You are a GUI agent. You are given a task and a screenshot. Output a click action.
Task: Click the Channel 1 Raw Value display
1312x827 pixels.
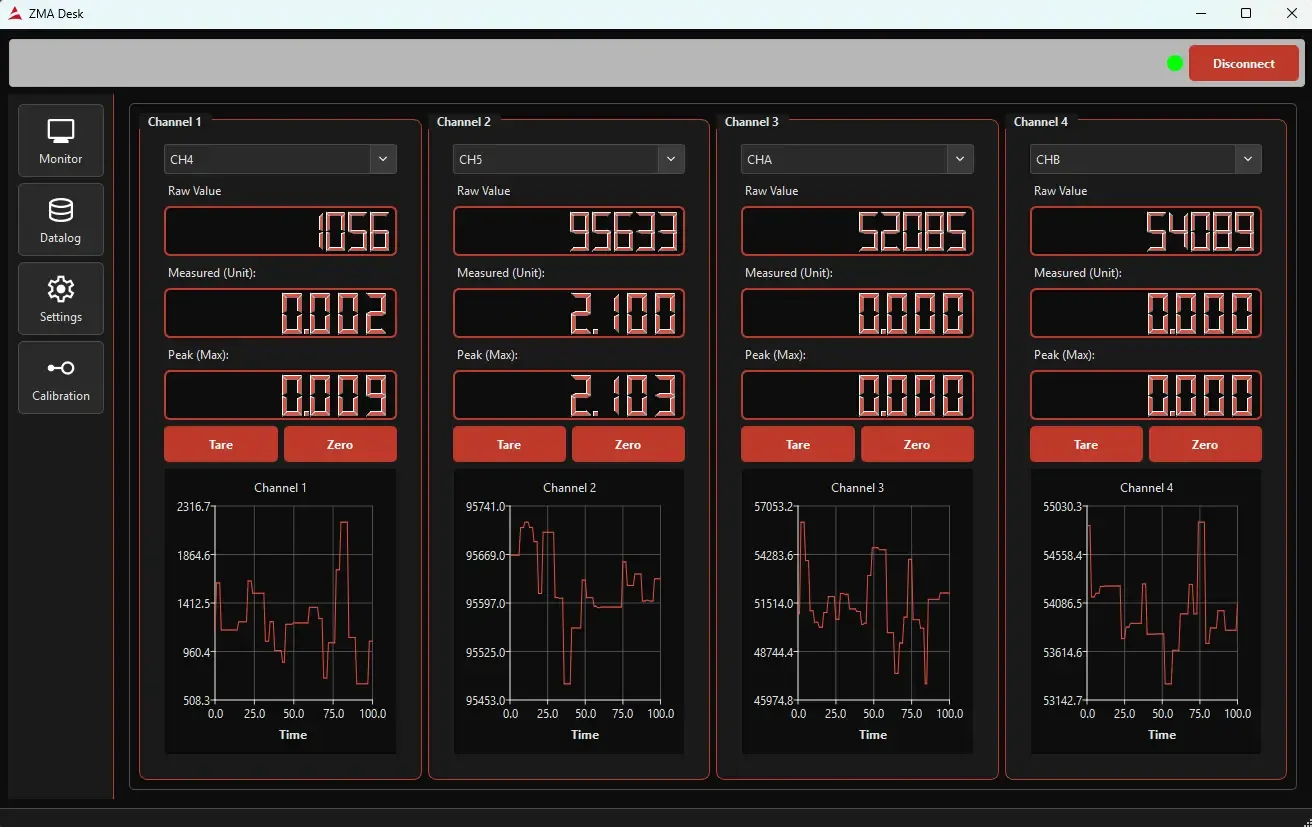tap(280, 231)
